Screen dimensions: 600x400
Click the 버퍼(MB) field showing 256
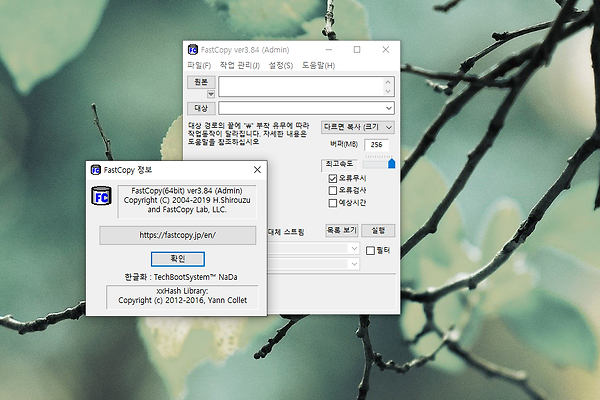click(x=377, y=145)
